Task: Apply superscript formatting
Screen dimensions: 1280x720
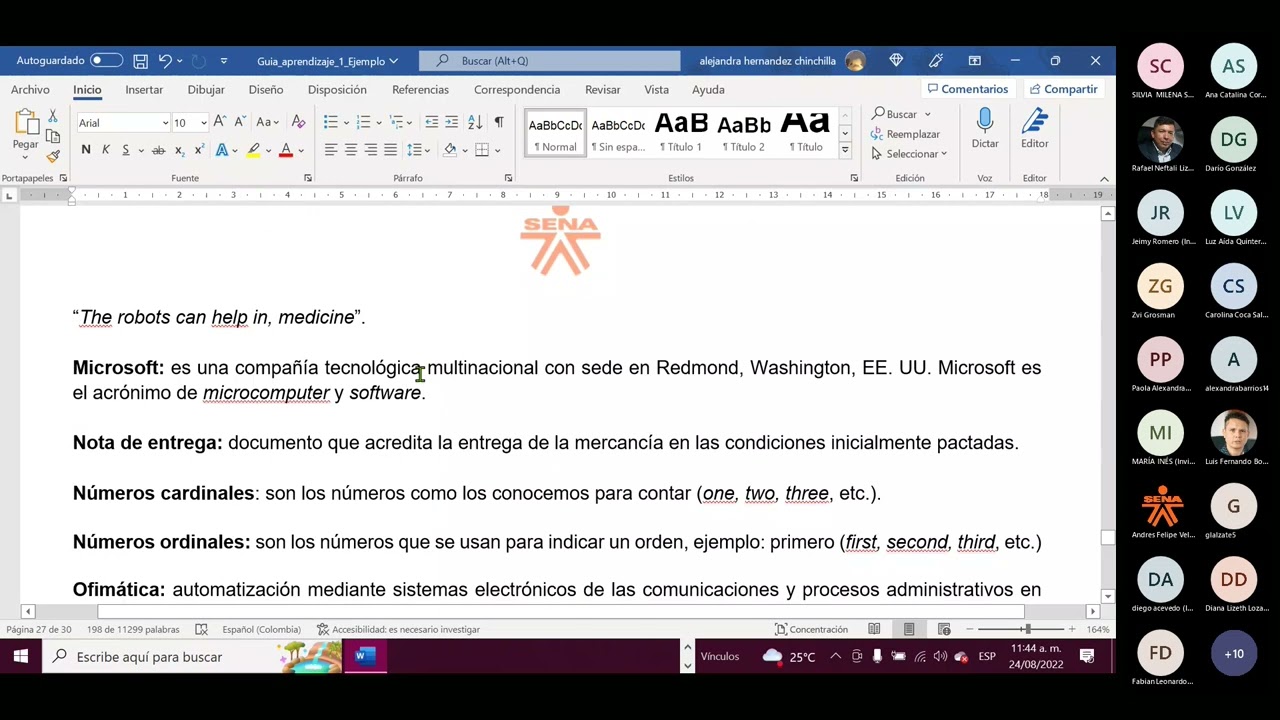Action: click(199, 150)
